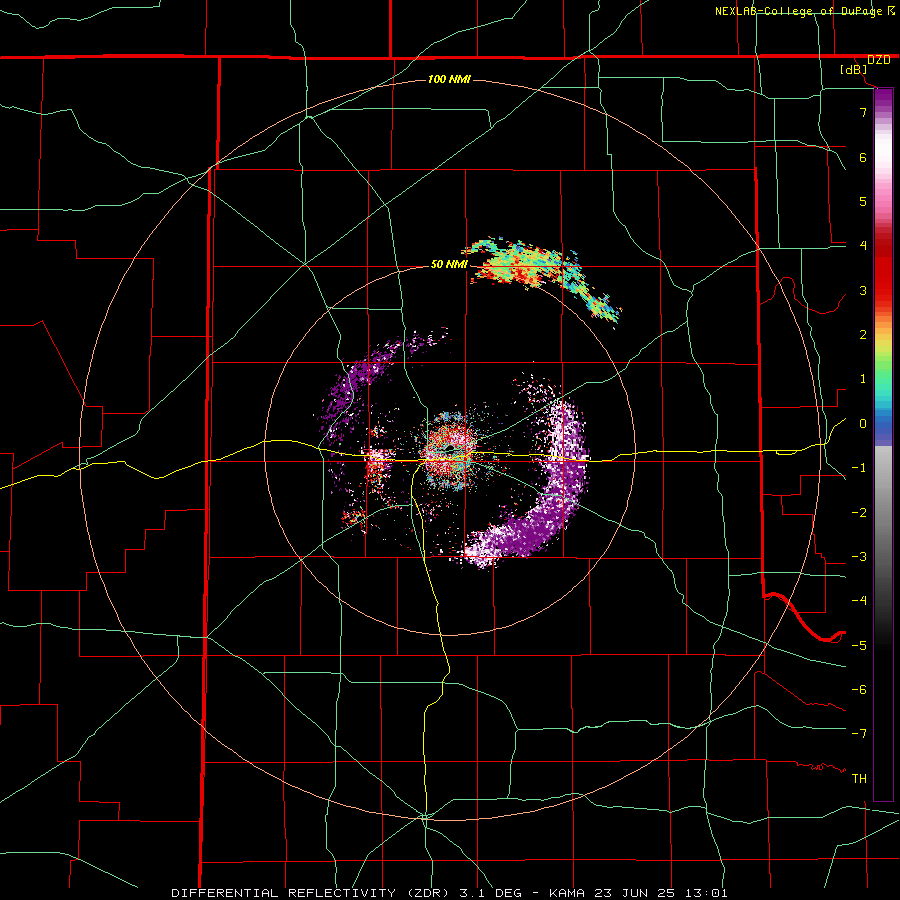
Task: Click the "[dB]" units label
Action: tap(854, 70)
